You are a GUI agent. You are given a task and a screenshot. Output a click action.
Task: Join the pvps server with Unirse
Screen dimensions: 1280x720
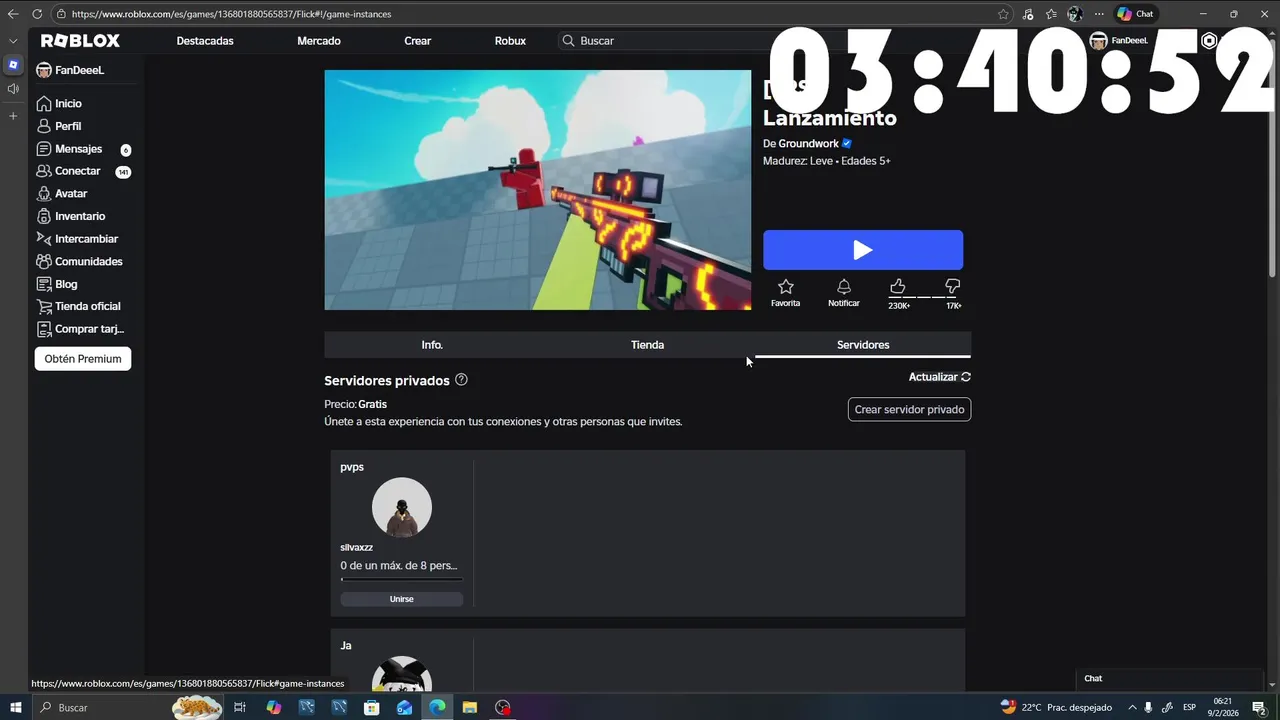click(401, 599)
